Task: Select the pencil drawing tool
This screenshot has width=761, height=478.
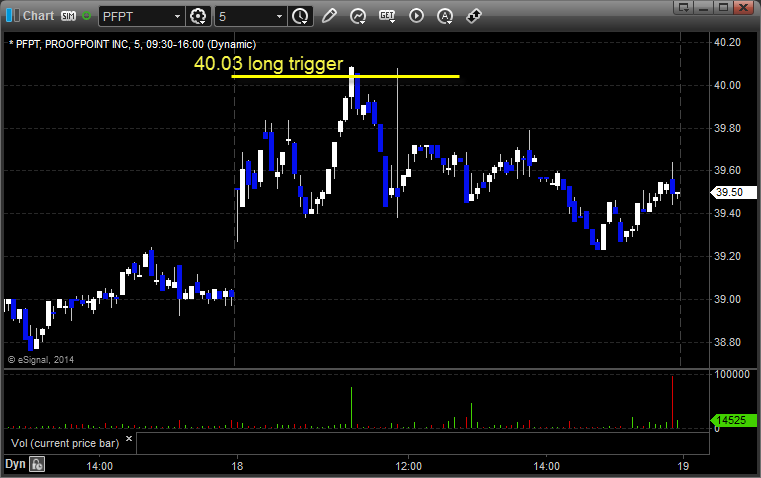Action: point(329,16)
